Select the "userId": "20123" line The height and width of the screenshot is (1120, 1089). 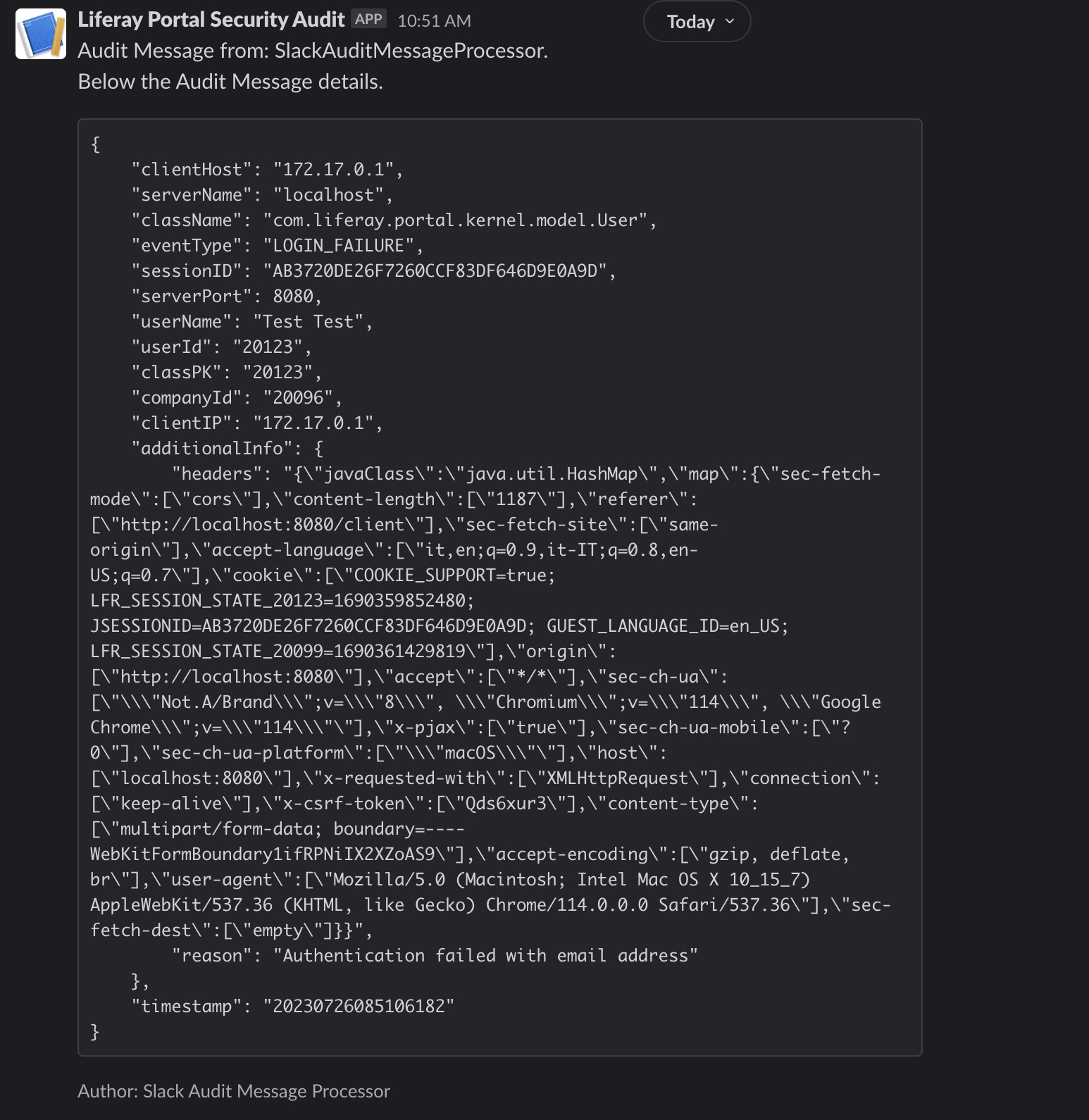click(222, 347)
